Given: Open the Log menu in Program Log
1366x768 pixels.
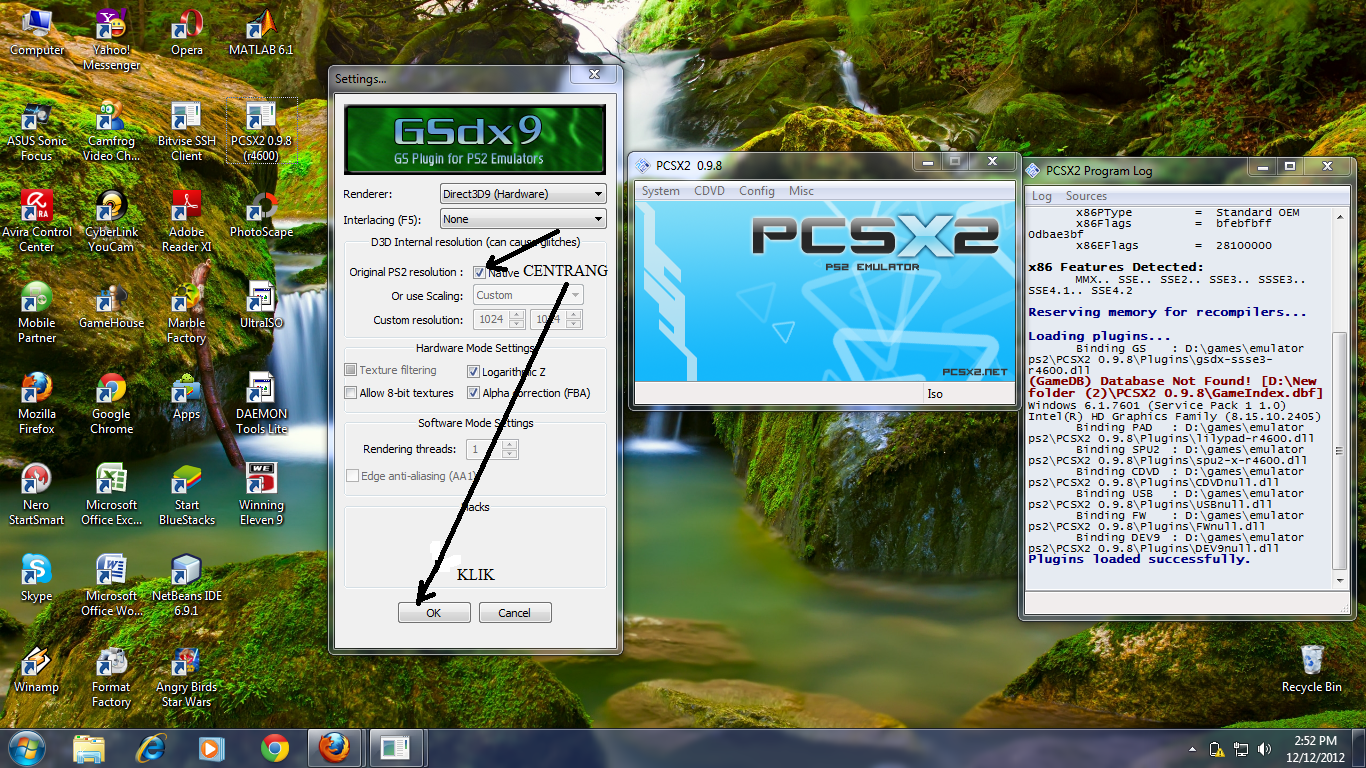Looking at the screenshot, I should pyautogui.click(x=1042, y=196).
